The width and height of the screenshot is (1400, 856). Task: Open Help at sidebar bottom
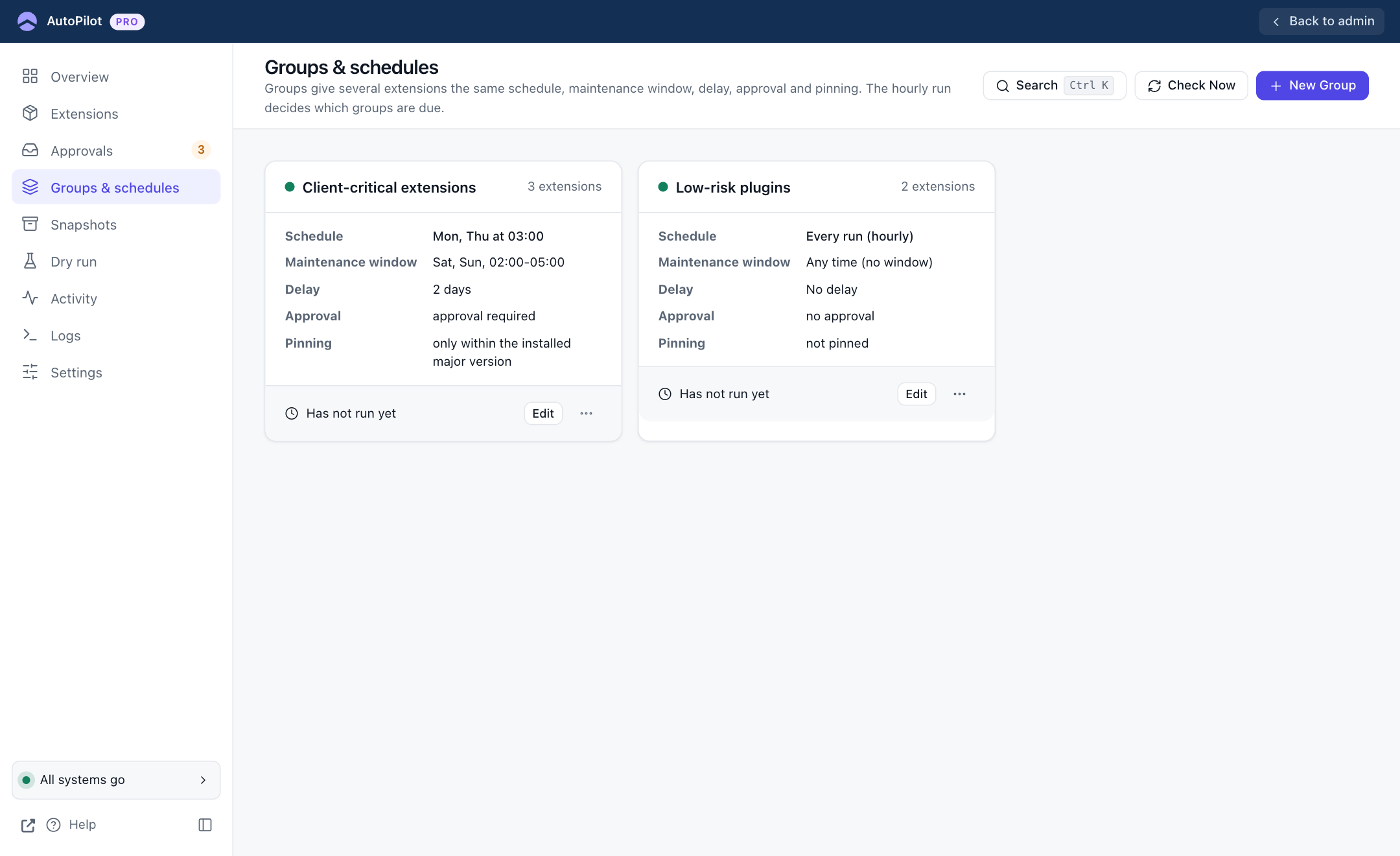tap(71, 825)
